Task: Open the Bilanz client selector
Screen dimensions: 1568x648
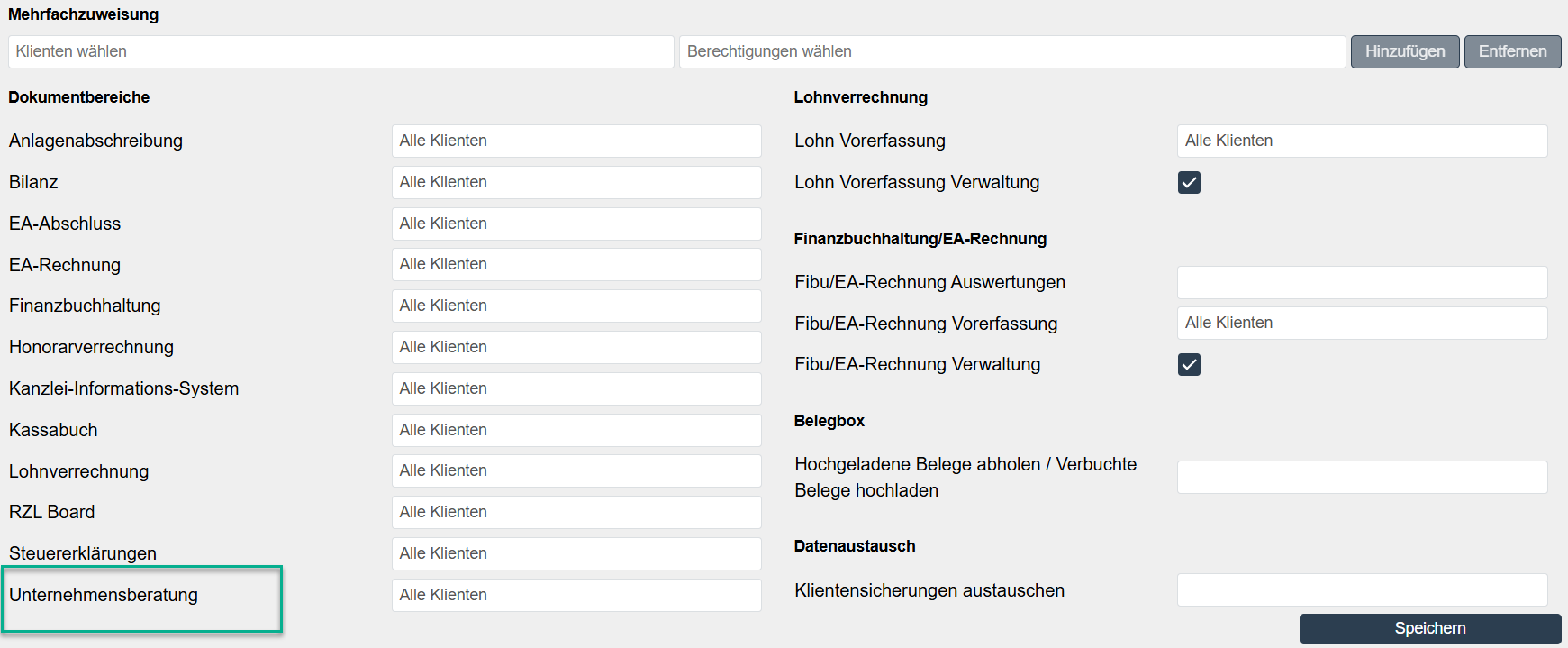Action: coord(576,183)
